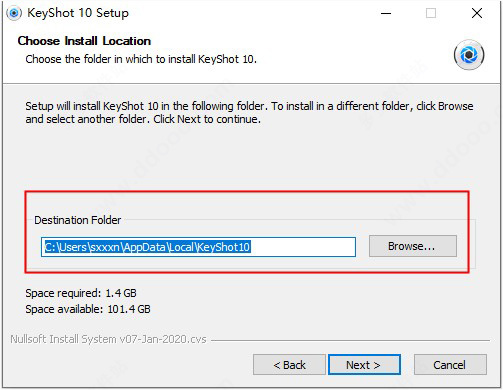This screenshot has height=390, width=503.
Task: Click the KeyShot 10 Setup title text
Action: click(x=78, y=13)
